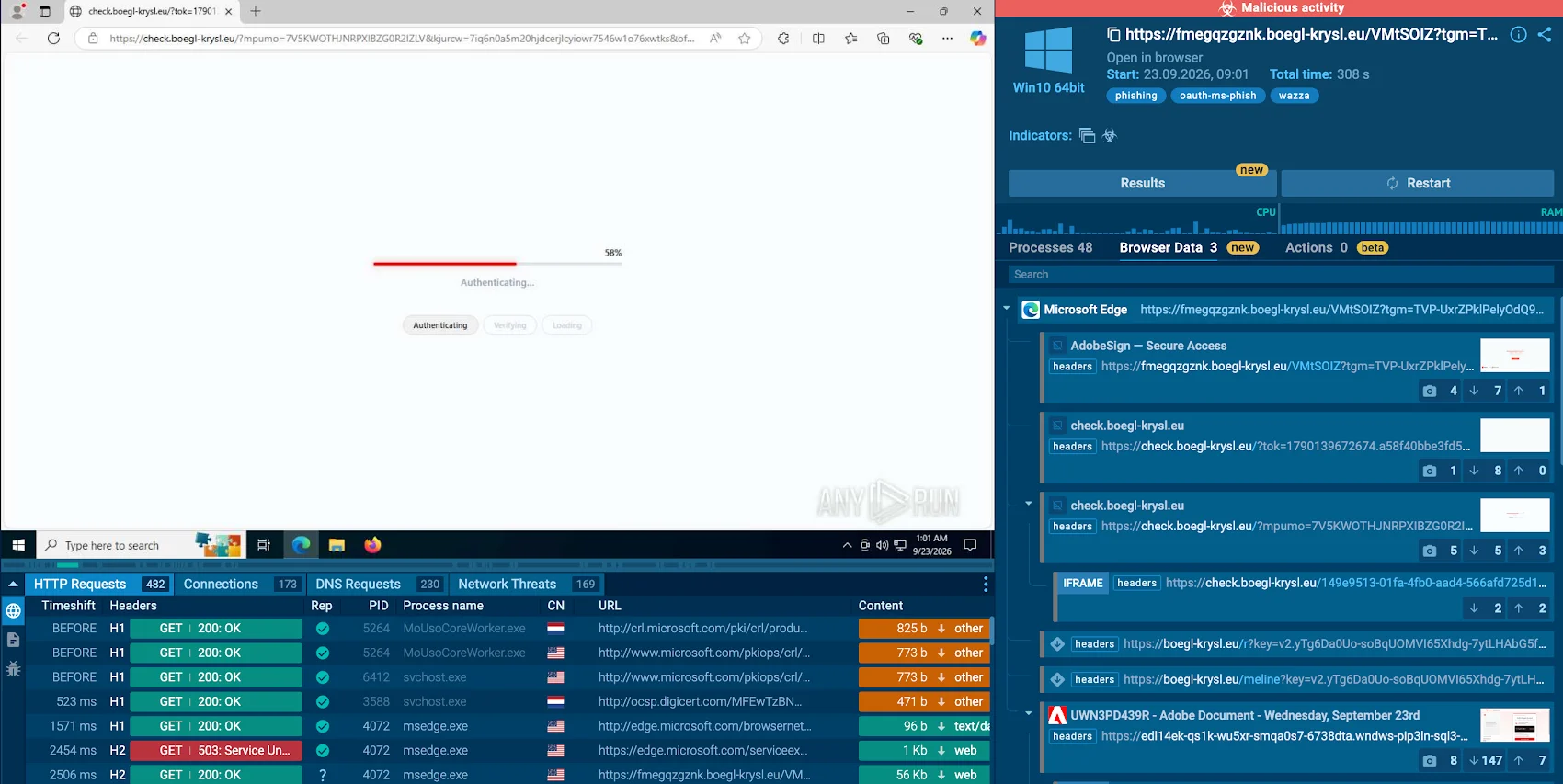Collapse the third check.boegl-krysl.eu entry

(x=1029, y=504)
